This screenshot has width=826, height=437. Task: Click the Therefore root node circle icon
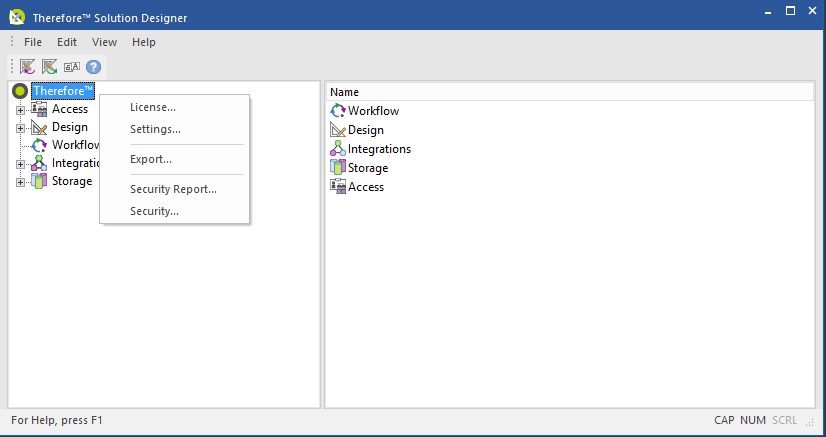pyautogui.click(x=20, y=91)
